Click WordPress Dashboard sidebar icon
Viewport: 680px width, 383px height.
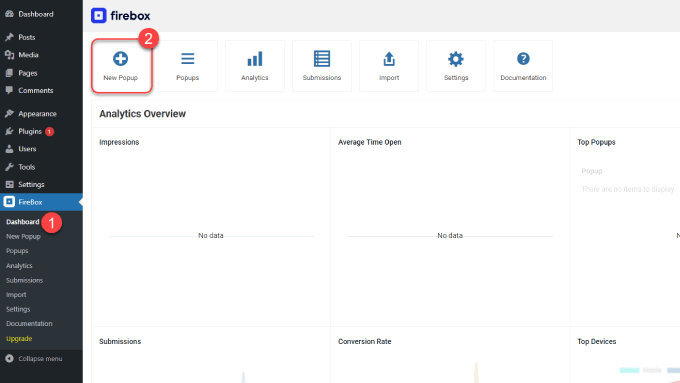pos(9,14)
